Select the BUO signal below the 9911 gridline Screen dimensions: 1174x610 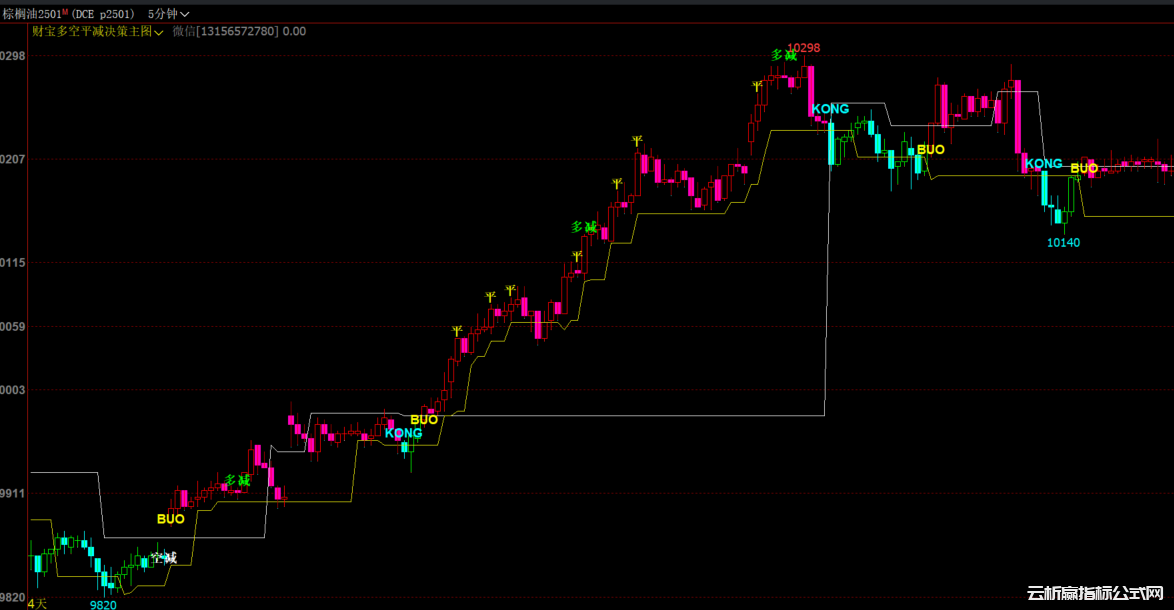[x=171, y=519]
